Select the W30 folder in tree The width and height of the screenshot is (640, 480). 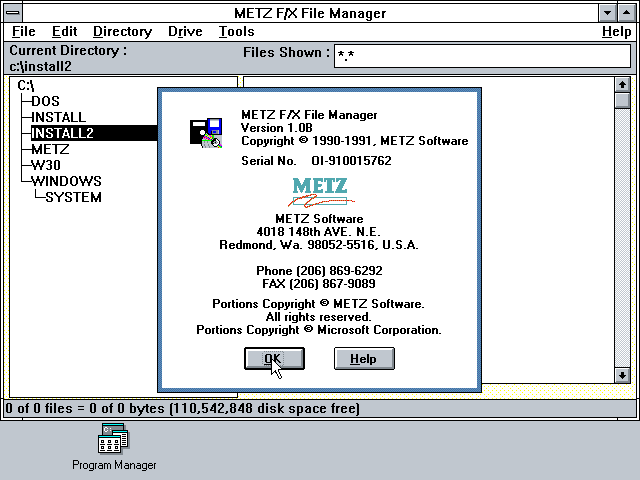[46, 165]
